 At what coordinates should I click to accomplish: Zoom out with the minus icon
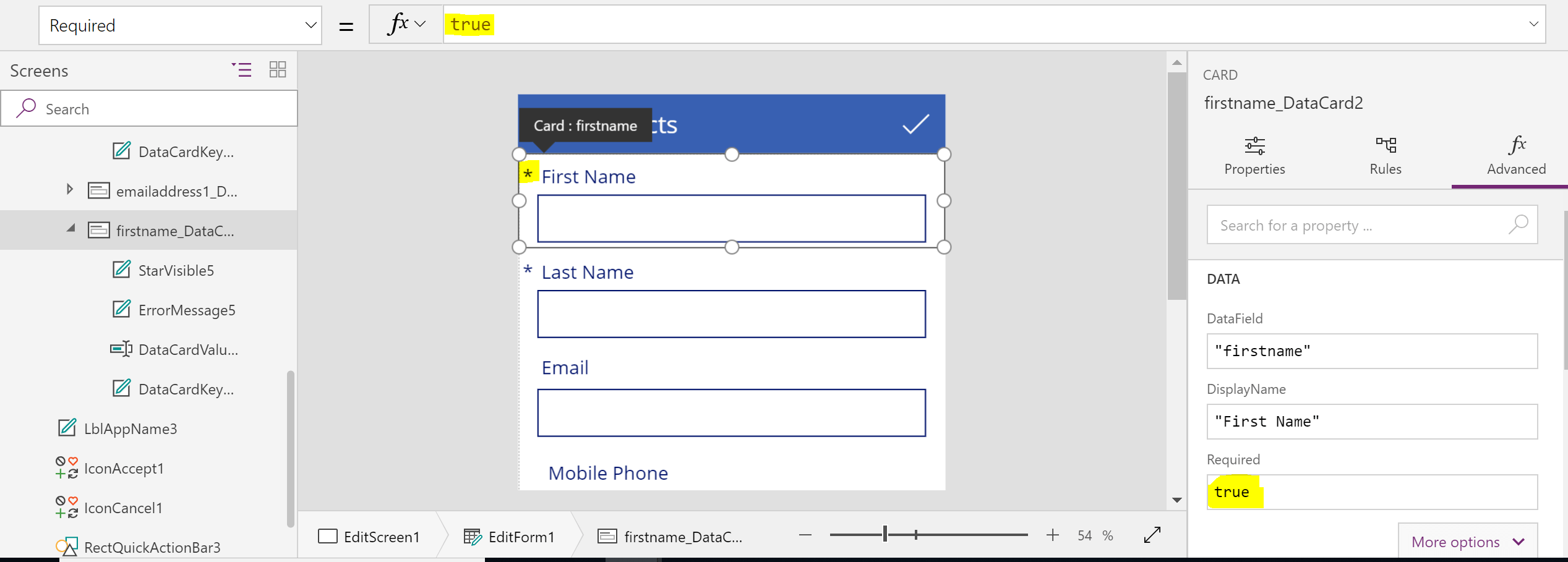click(805, 535)
